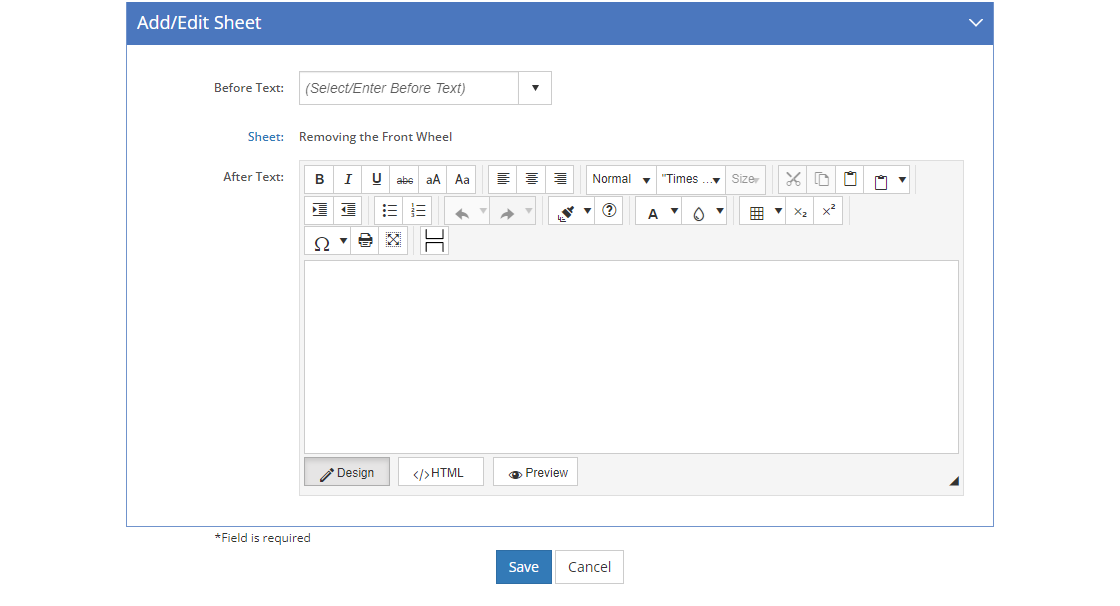Open table options dropdown arrow

point(779,212)
